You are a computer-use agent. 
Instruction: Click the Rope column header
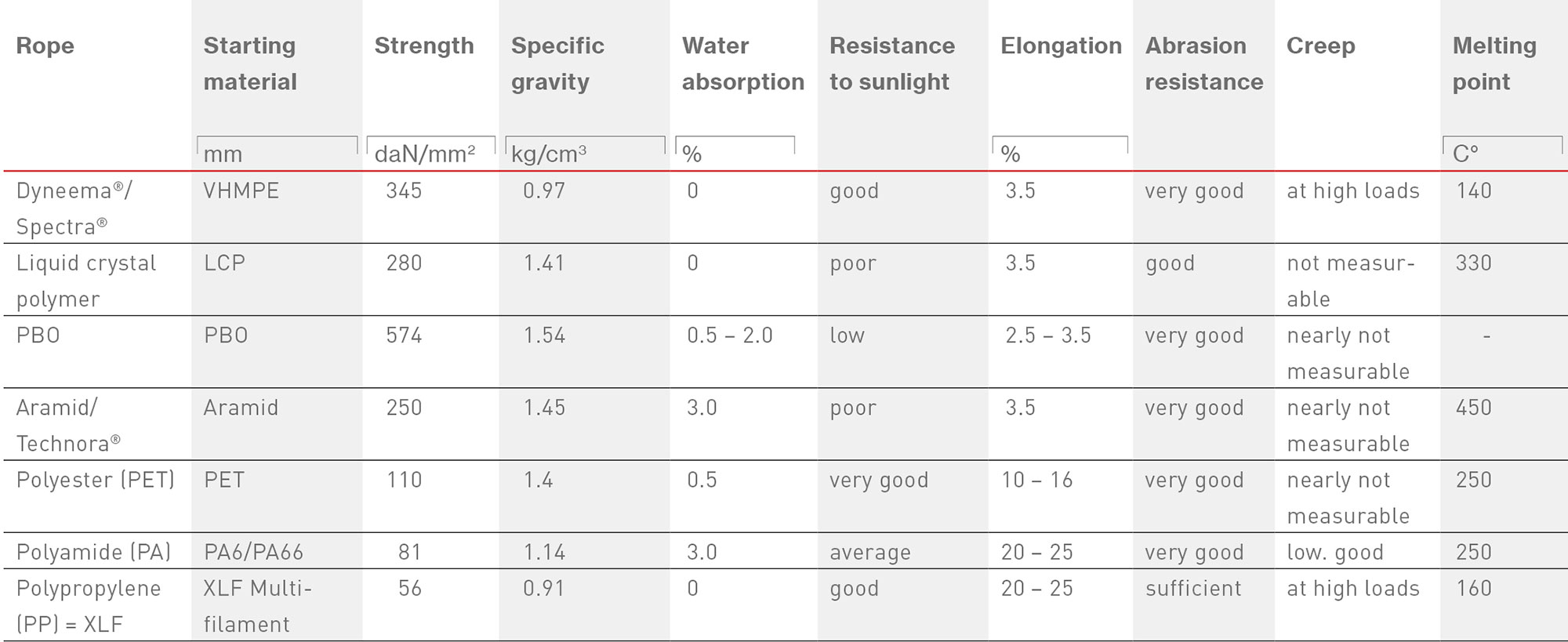coord(45,46)
